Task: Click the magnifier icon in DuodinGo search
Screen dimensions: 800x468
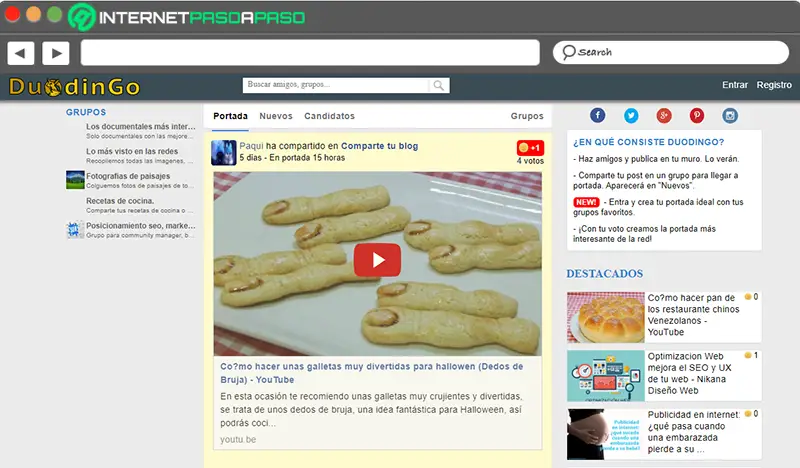Action: point(439,85)
